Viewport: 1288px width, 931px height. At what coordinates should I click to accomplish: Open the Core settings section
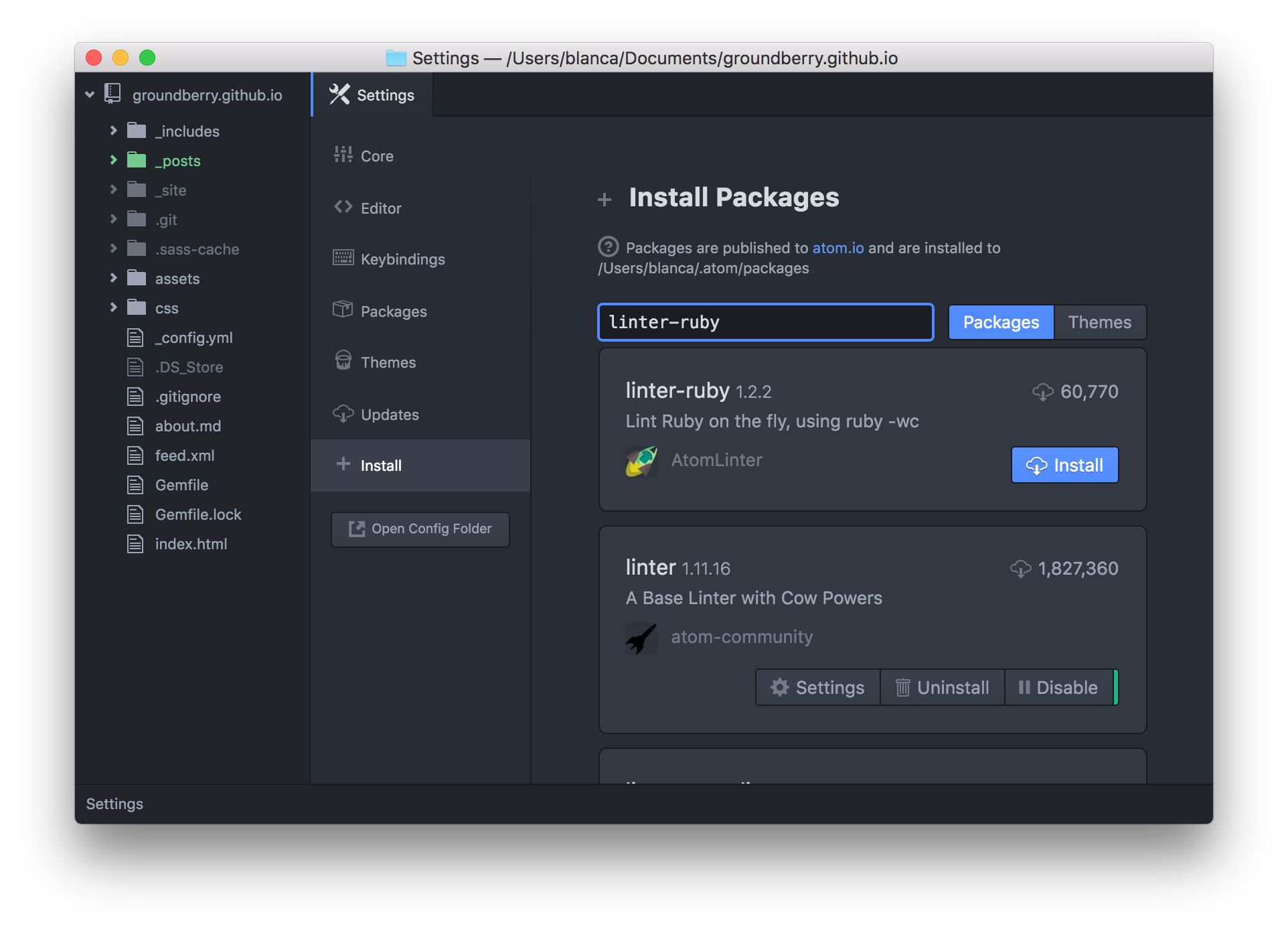click(420, 156)
